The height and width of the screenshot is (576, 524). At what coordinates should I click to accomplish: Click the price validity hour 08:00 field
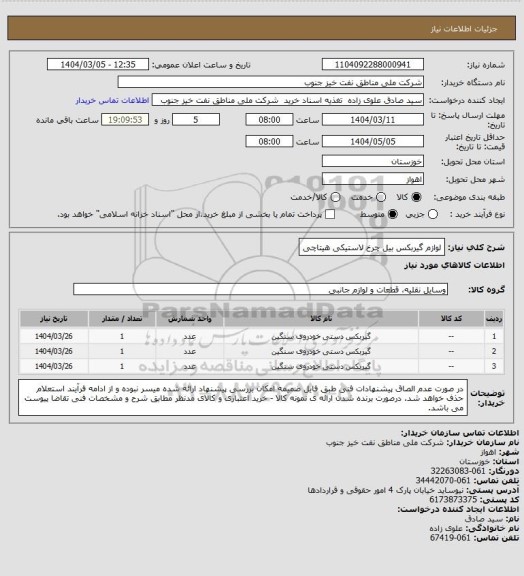coord(269,141)
